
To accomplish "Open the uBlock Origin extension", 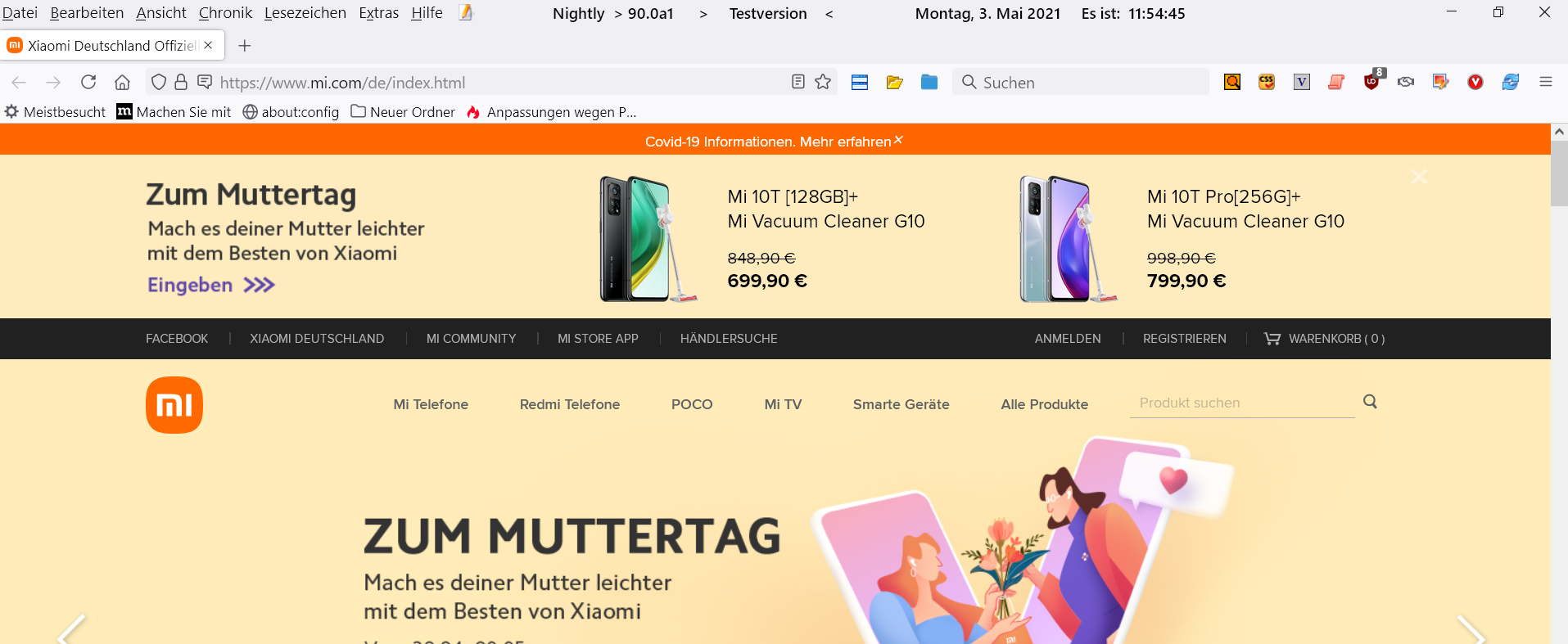I will pos(1372,80).
